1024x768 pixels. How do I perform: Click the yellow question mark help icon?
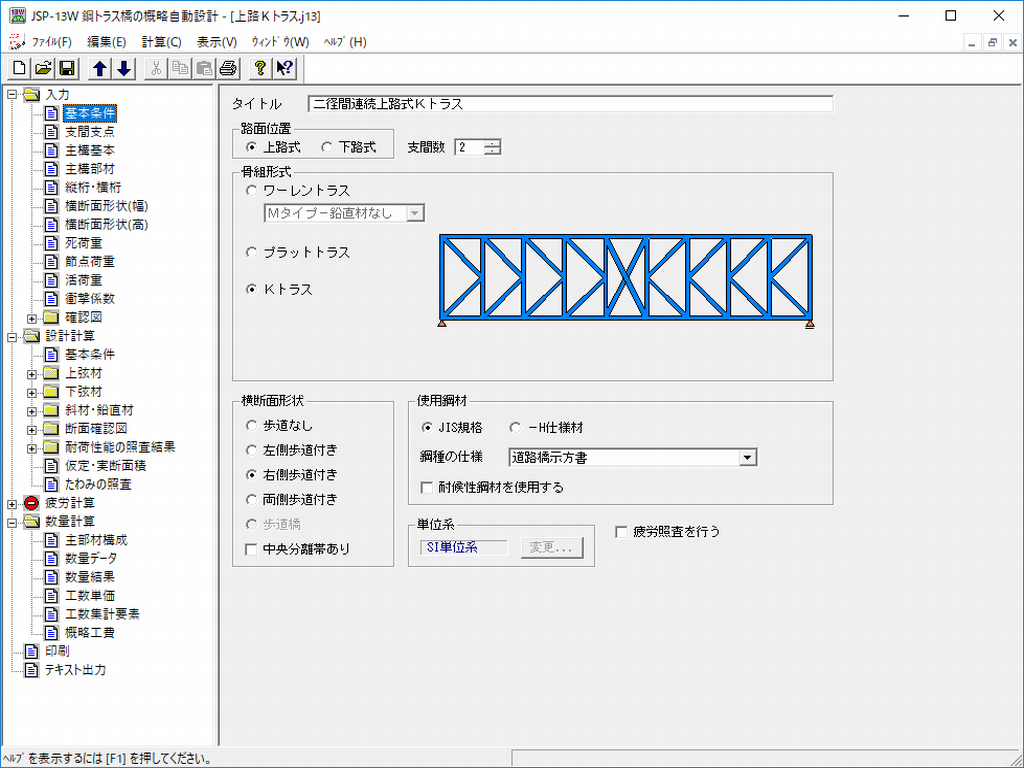pyautogui.click(x=260, y=68)
